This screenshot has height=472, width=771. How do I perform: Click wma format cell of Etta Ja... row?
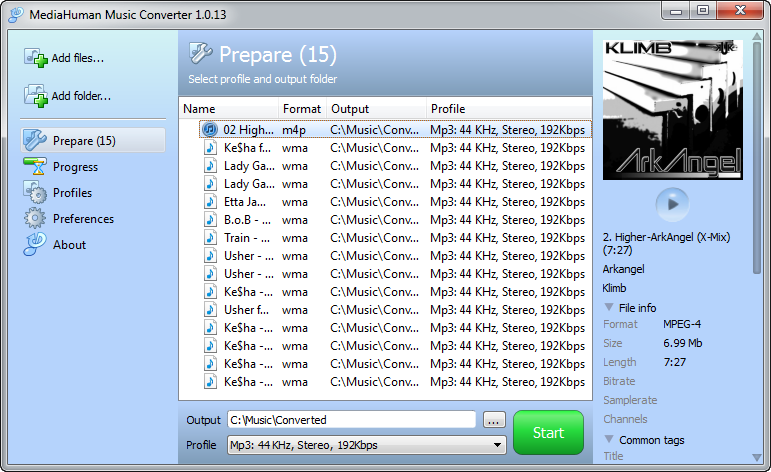[295, 202]
